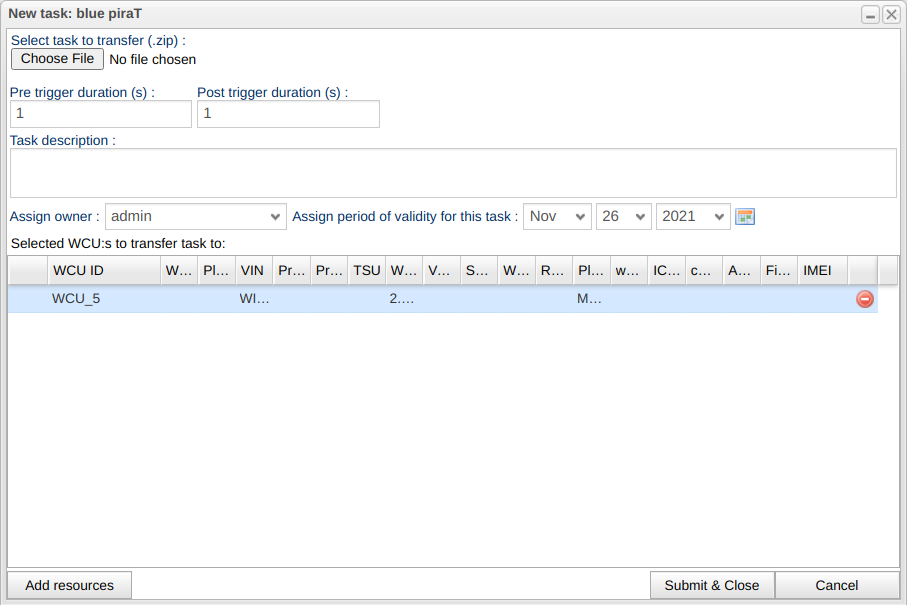The image size is (907, 605).
Task: Focus the Post trigger duration field
Action: pos(288,114)
